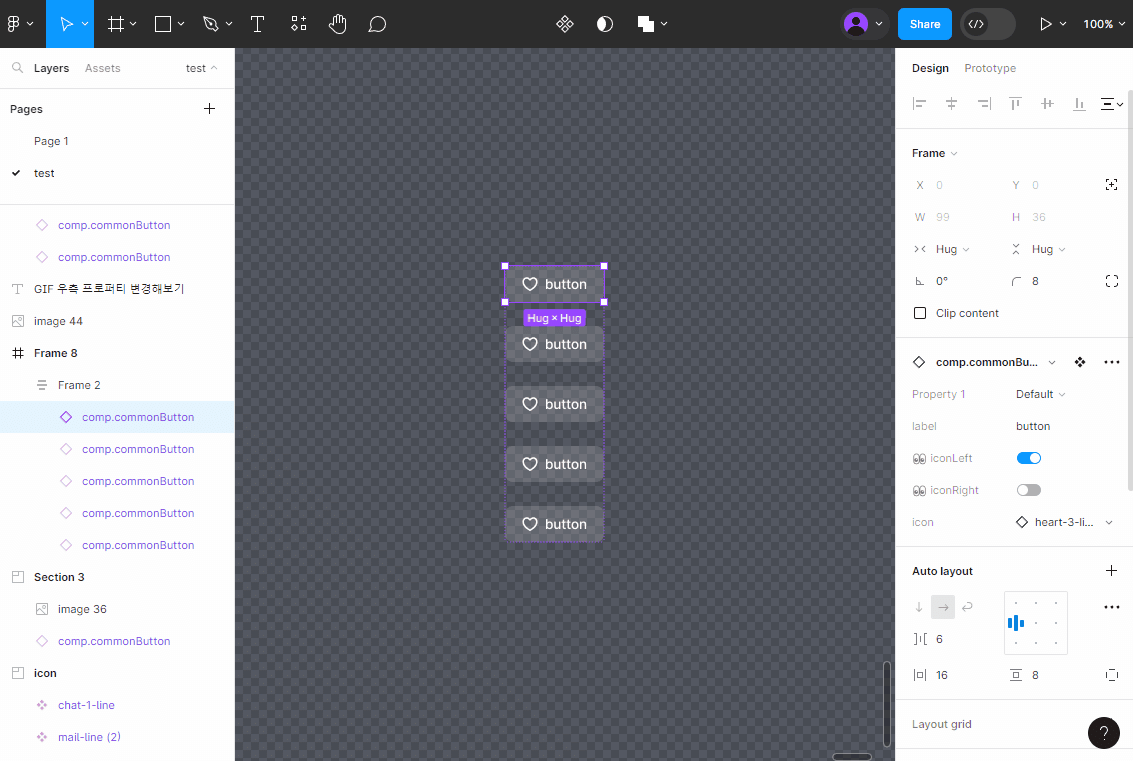
Task: Select the Rectangle shape tool
Action: (x=163, y=24)
